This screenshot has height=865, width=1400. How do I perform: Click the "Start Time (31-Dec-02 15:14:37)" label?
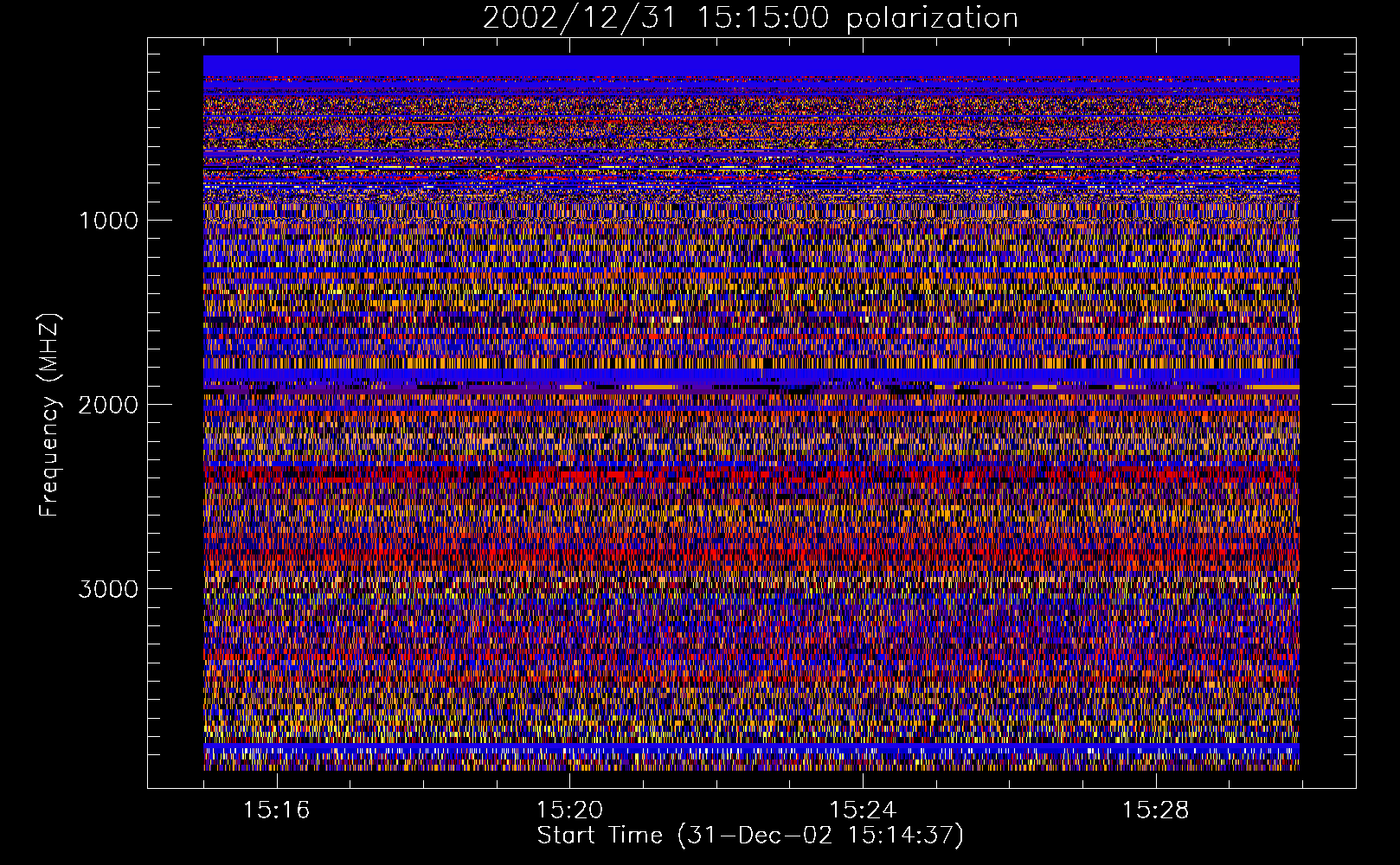[x=750, y=836]
